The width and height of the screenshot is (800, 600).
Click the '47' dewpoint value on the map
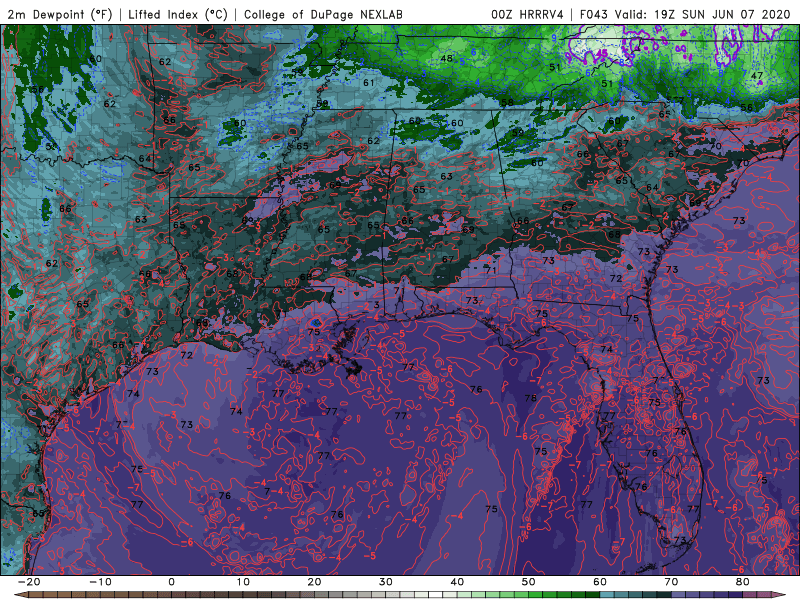coord(757,76)
